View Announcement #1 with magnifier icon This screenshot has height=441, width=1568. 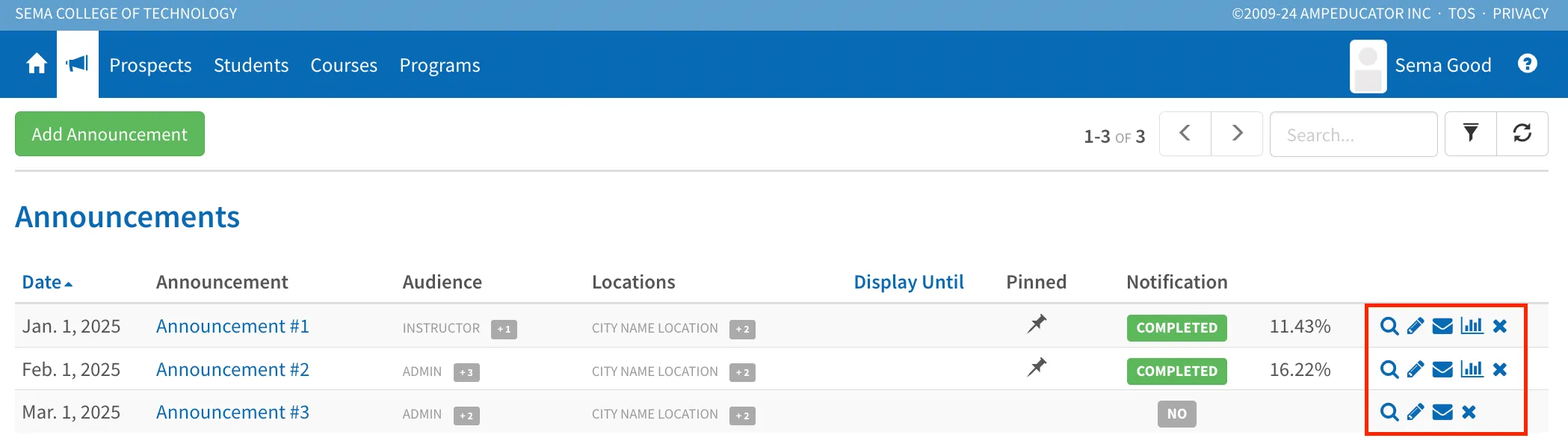click(1389, 327)
